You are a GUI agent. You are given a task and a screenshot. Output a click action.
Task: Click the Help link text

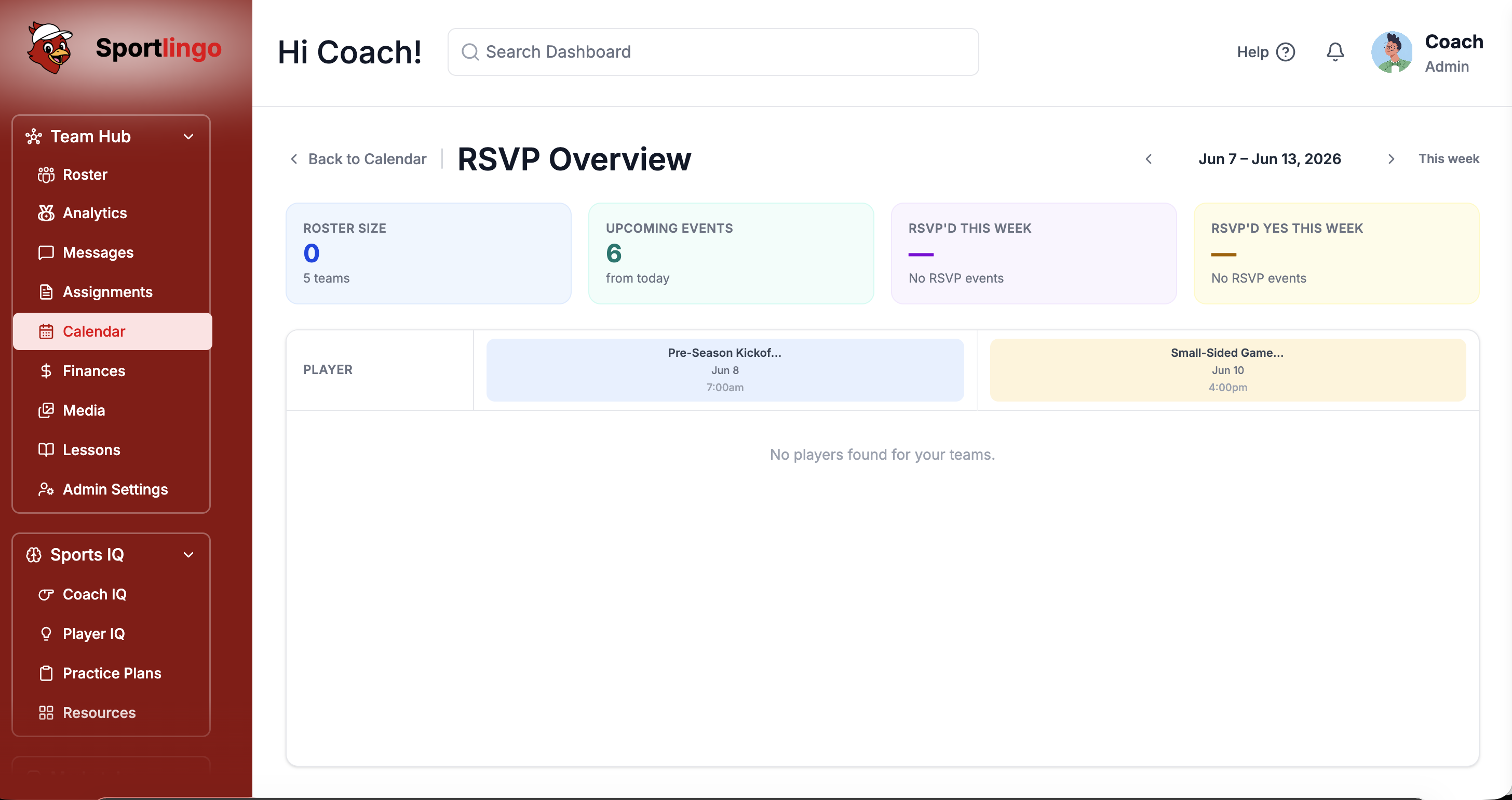point(1252,52)
